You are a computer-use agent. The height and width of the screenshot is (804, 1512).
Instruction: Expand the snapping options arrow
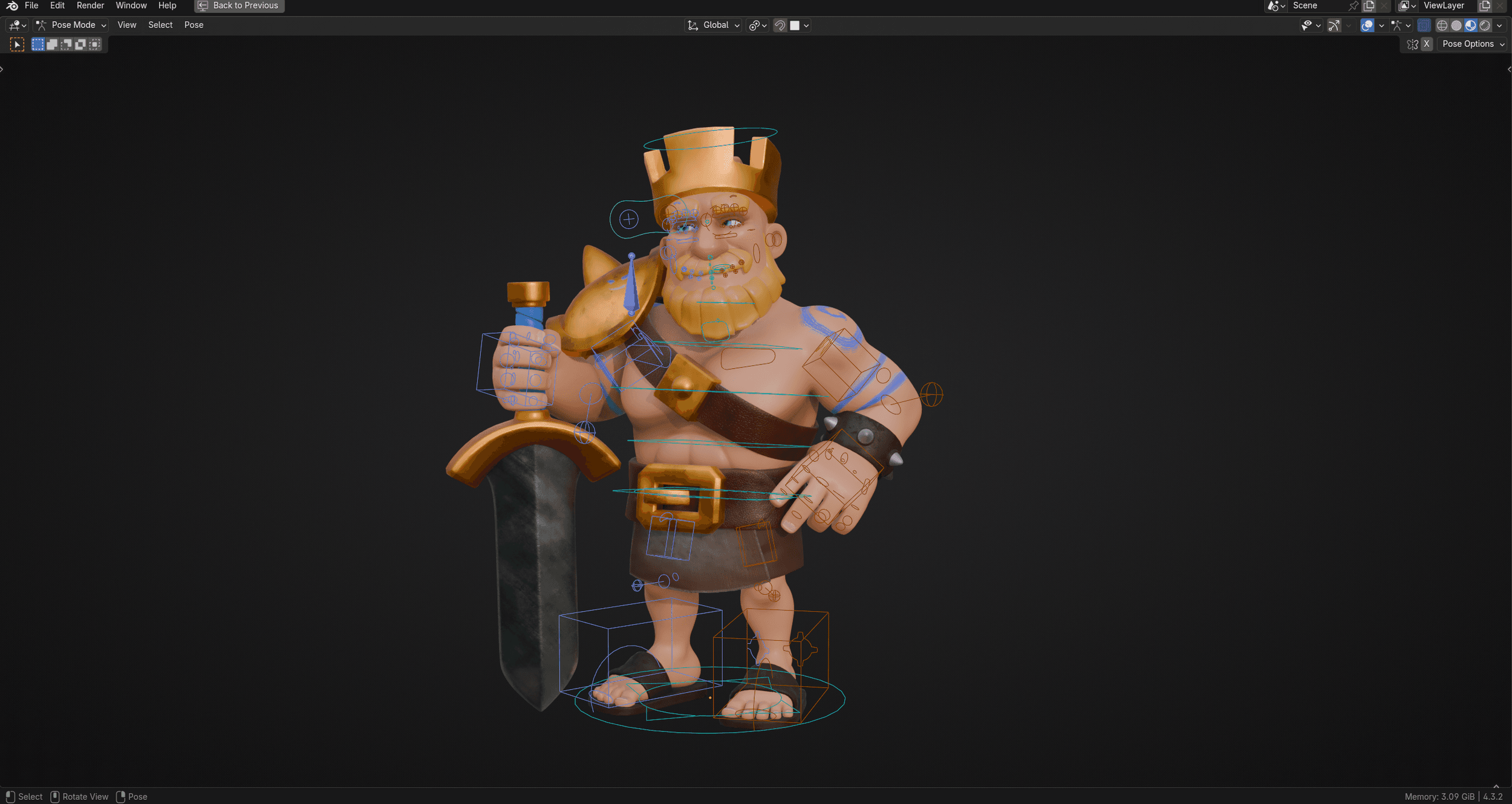click(x=806, y=25)
